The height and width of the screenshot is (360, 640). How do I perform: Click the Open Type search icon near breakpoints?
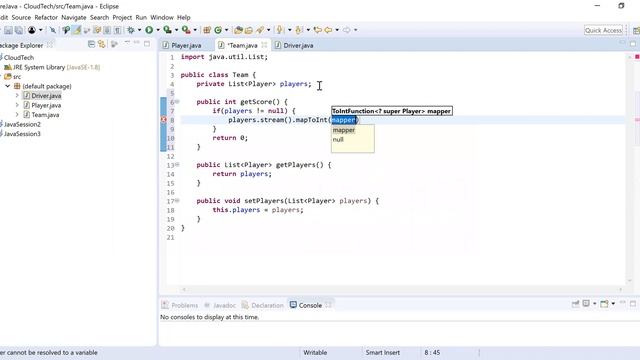(x=66, y=30)
